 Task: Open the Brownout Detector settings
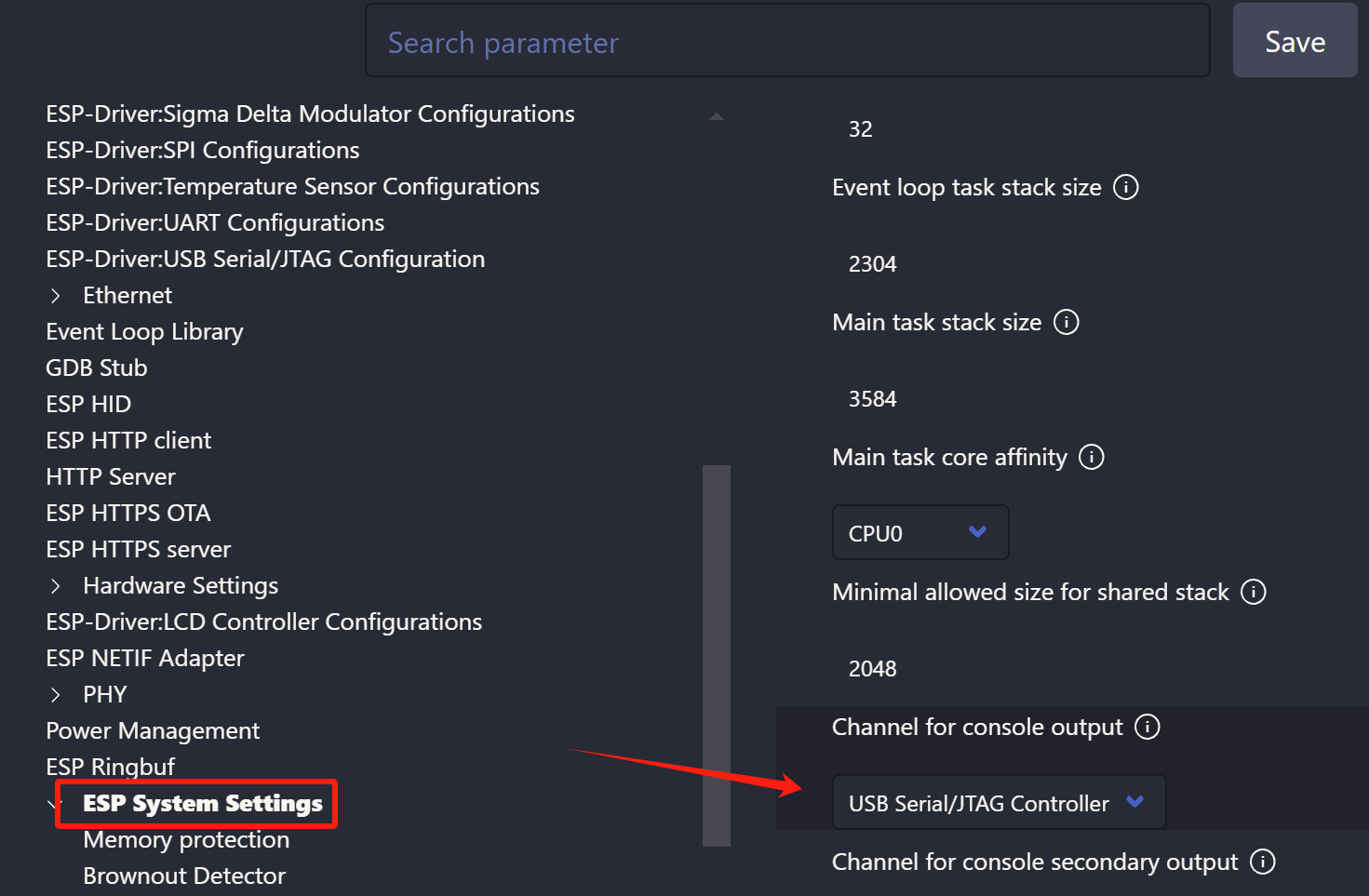[183, 876]
